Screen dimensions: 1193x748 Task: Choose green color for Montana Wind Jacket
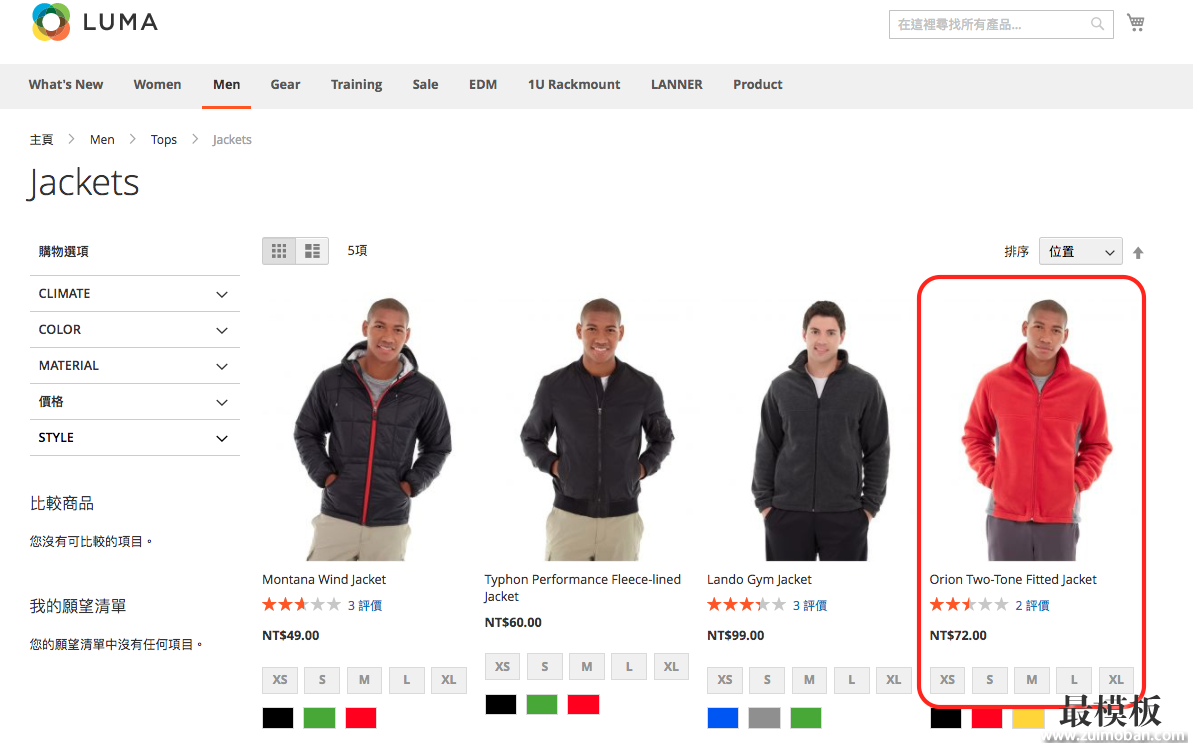click(x=320, y=718)
